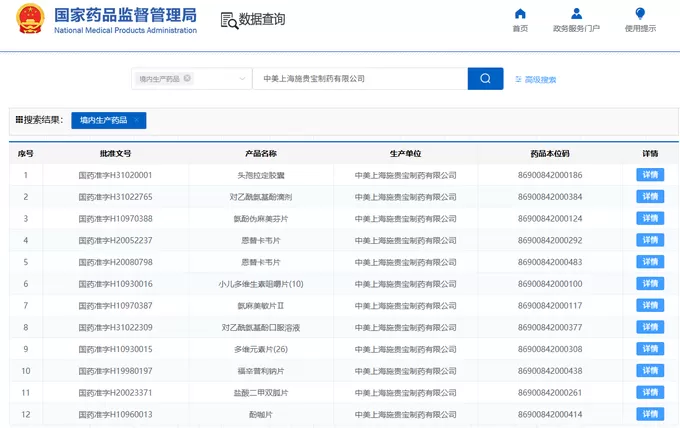
Task: Click drug code 86900842000292
Action: click(550, 240)
